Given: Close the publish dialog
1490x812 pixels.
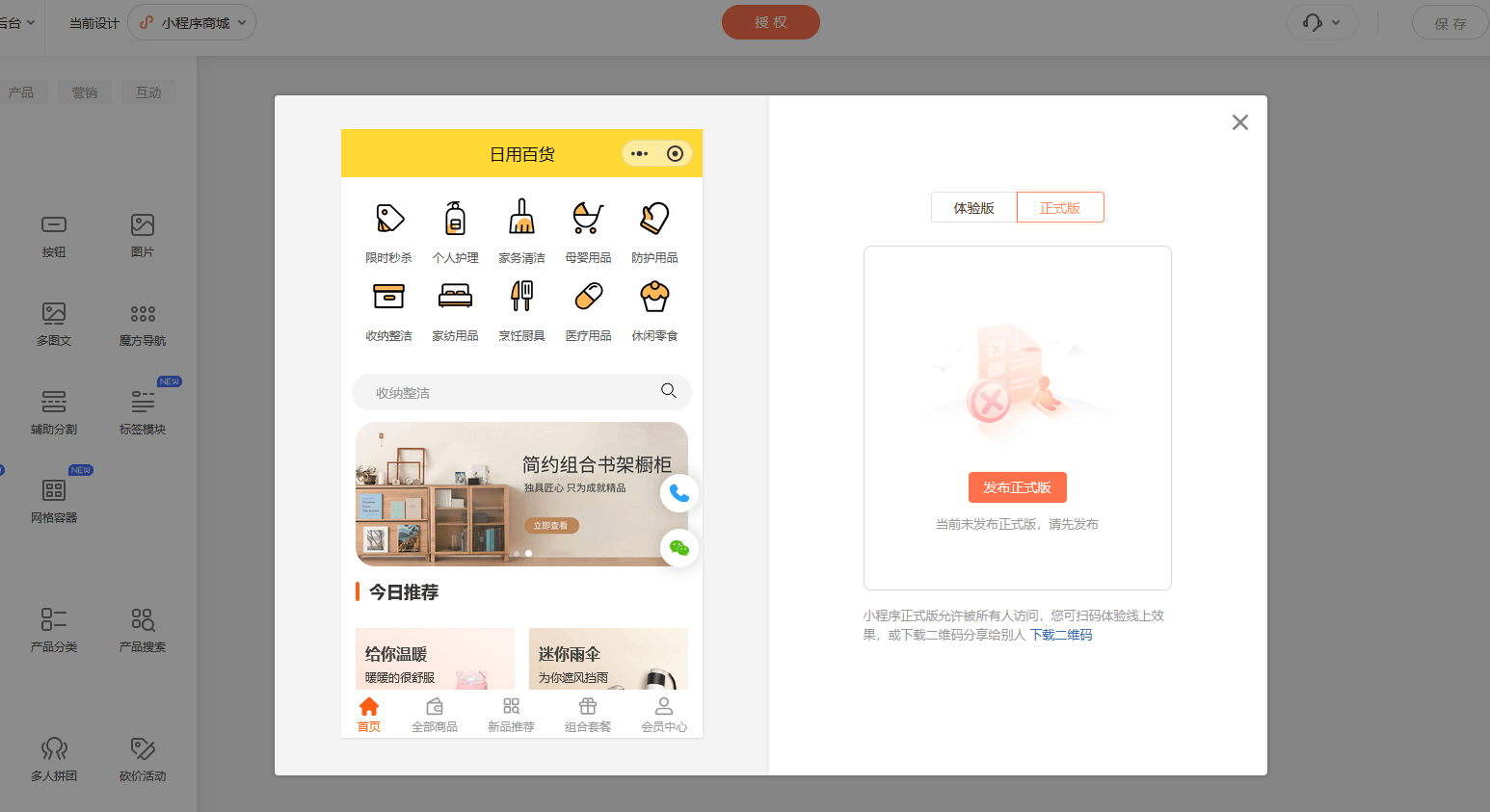Looking at the screenshot, I should (x=1240, y=122).
